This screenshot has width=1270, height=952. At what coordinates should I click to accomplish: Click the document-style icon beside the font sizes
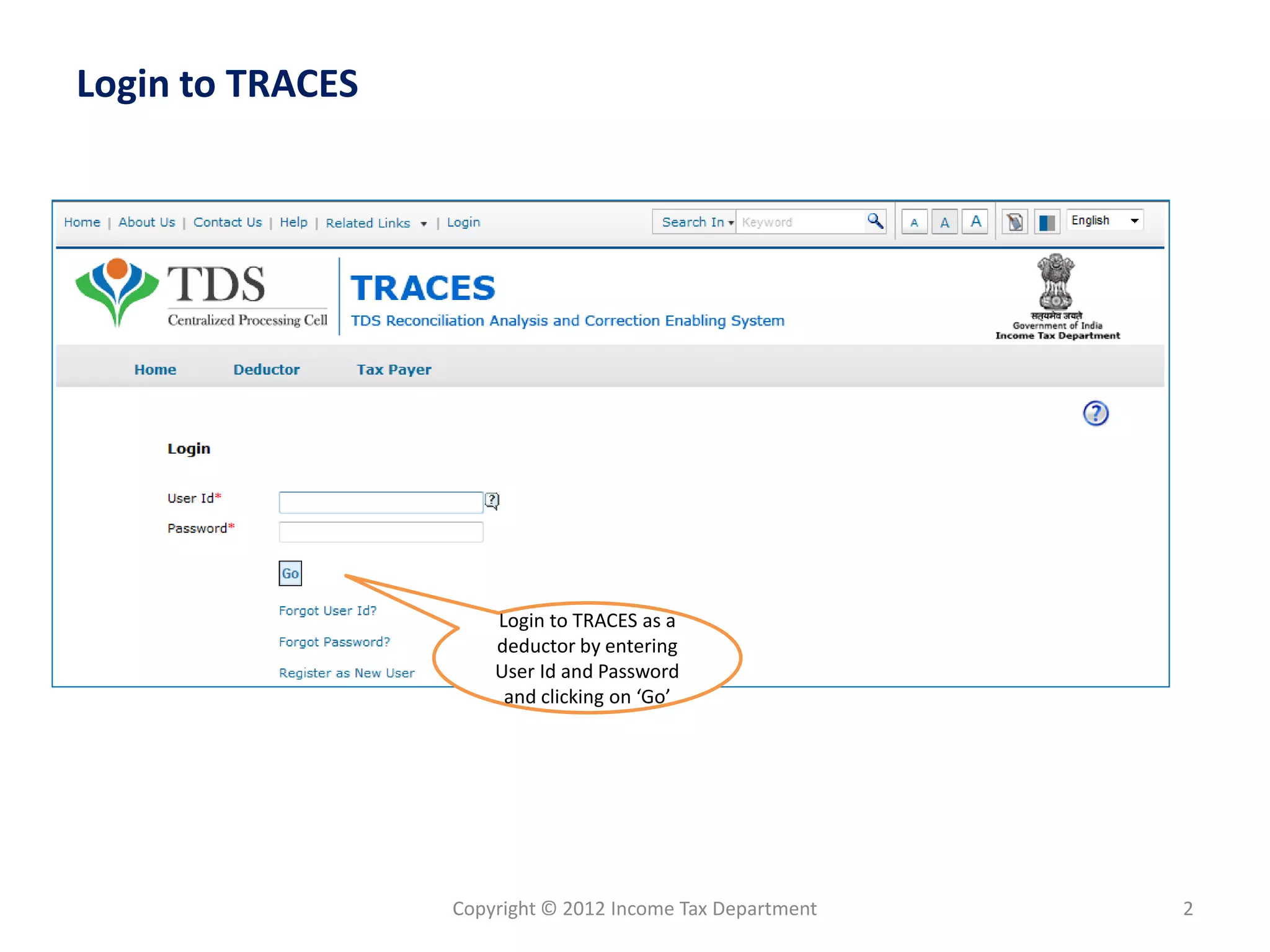[1015, 222]
